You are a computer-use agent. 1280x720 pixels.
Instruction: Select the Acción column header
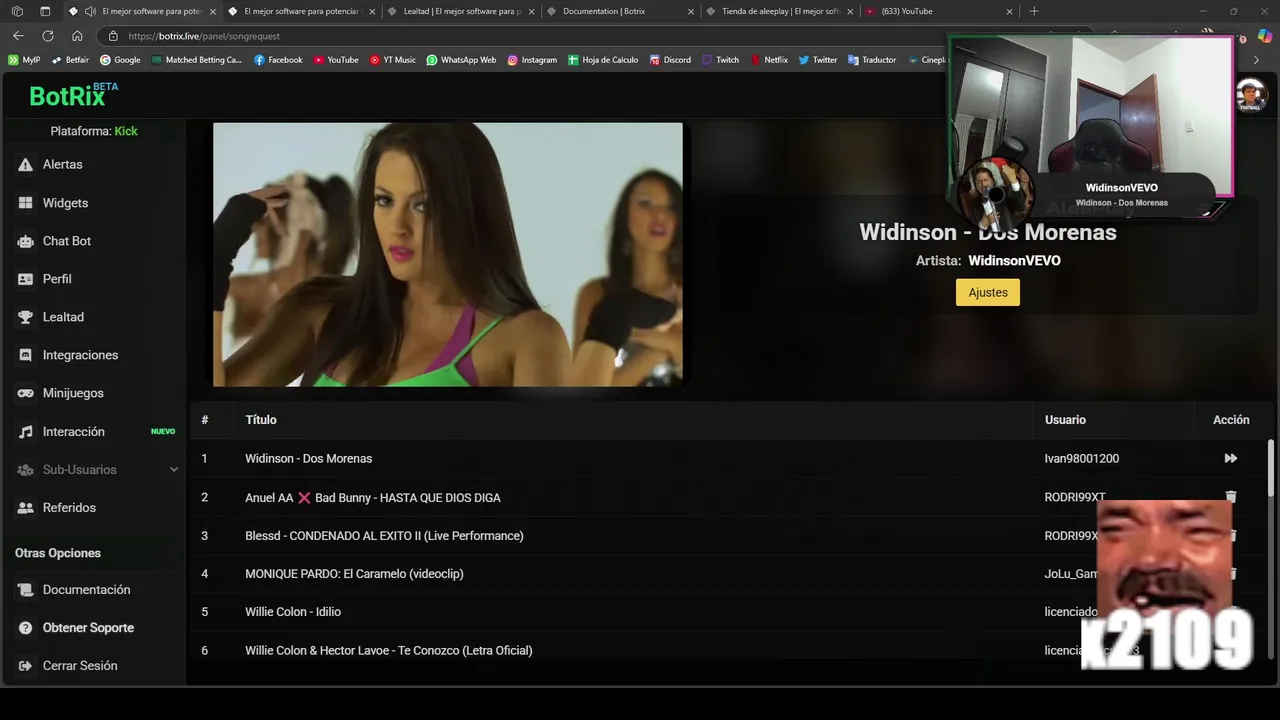point(1231,420)
